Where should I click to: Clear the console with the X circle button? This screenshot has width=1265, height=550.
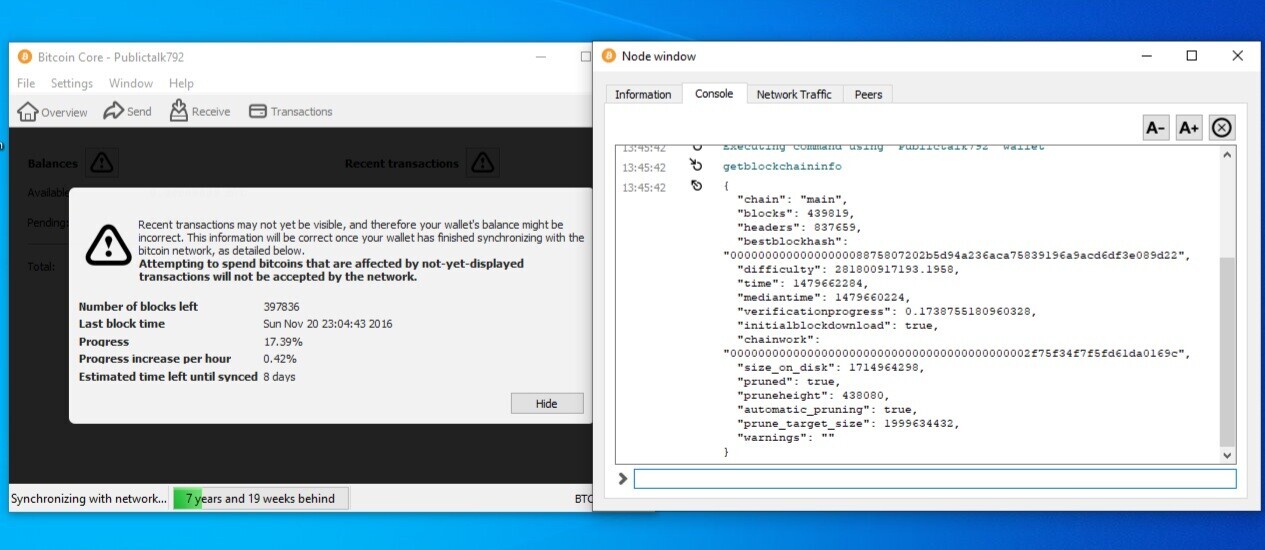(1222, 128)
